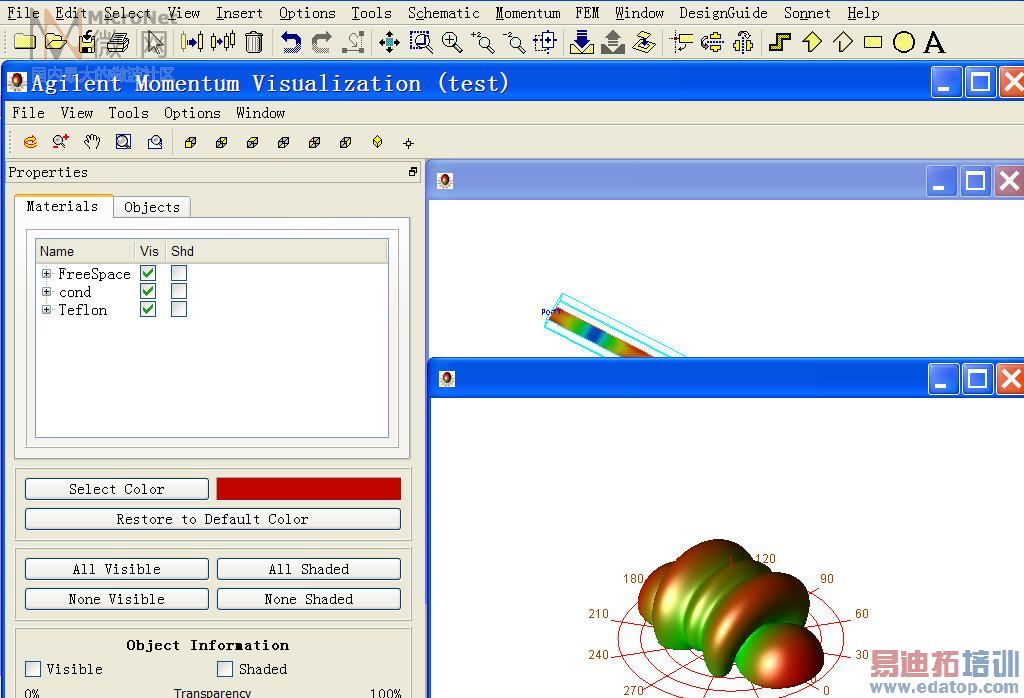The width and height of the screenshot is (1024, 698).
Task: Open the DesignGuide menu
Action: click(724, 13)
